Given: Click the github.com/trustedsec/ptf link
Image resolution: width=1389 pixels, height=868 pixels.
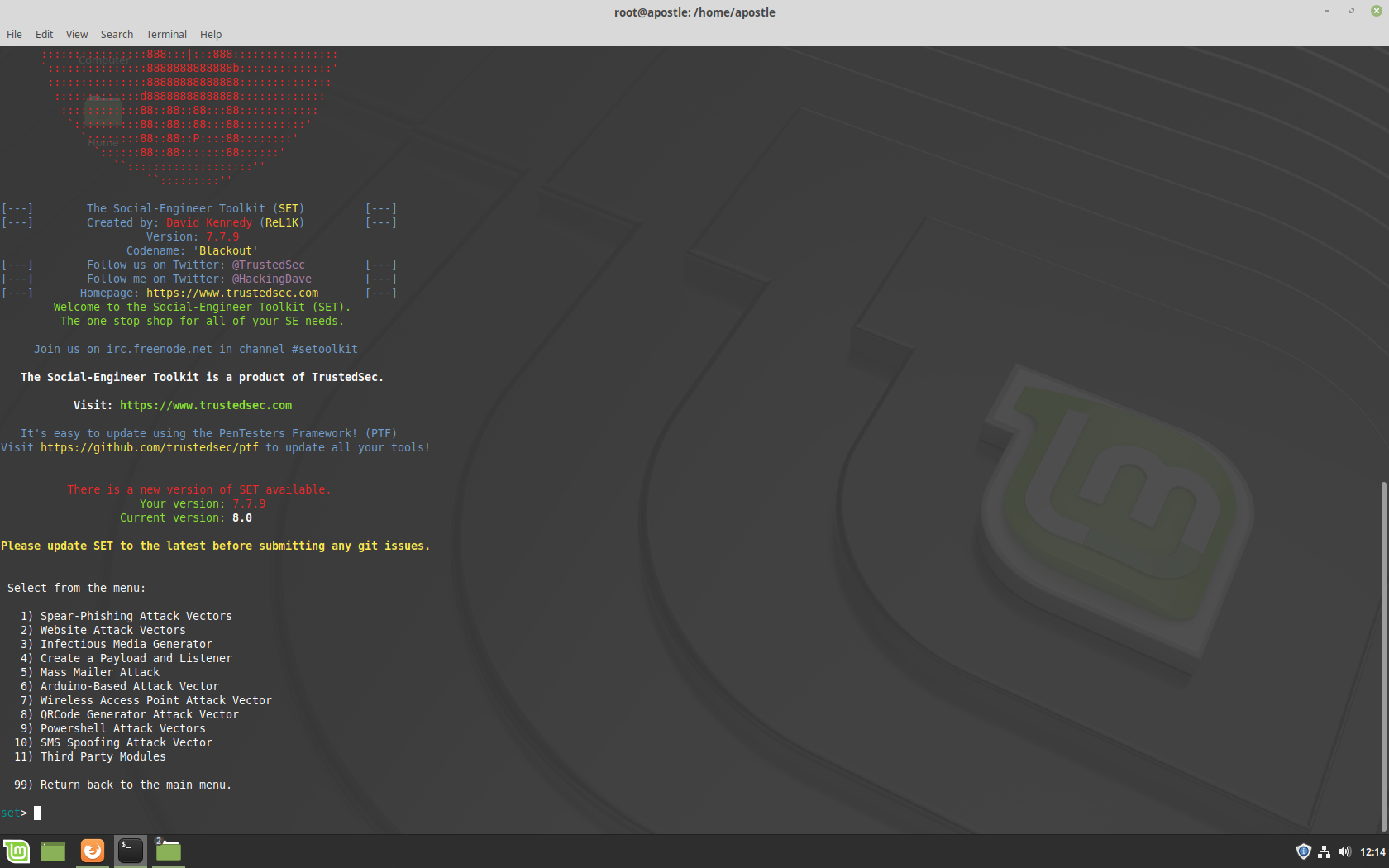Looking at the screenshot, I should (150, 448).
